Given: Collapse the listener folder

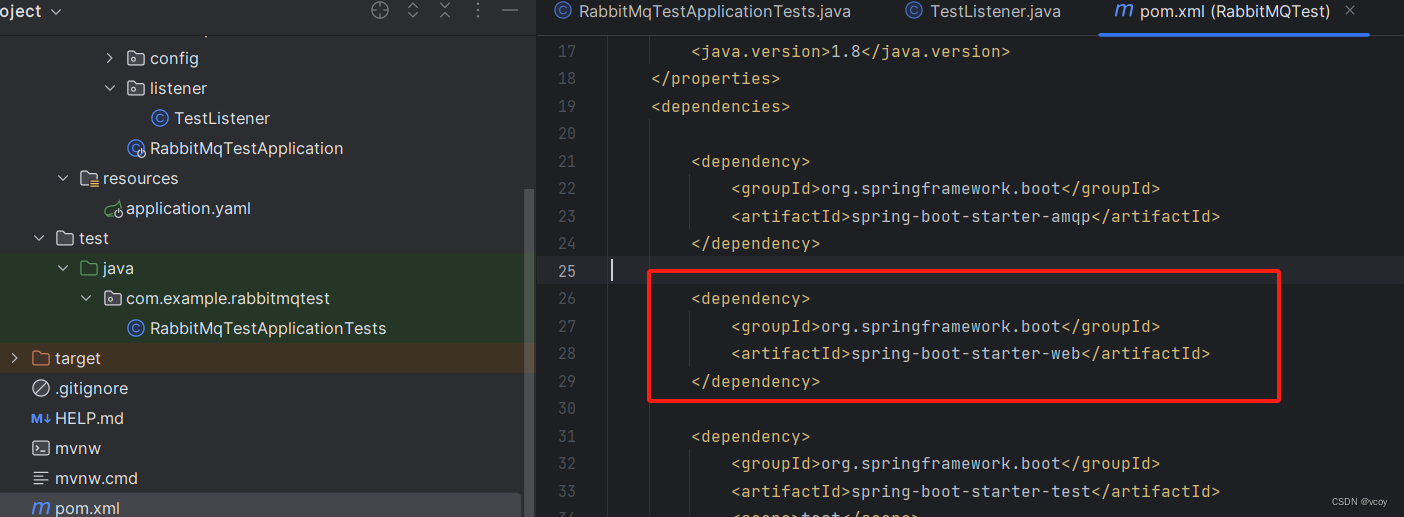Looking at the screenshot, I should (110, 88).
